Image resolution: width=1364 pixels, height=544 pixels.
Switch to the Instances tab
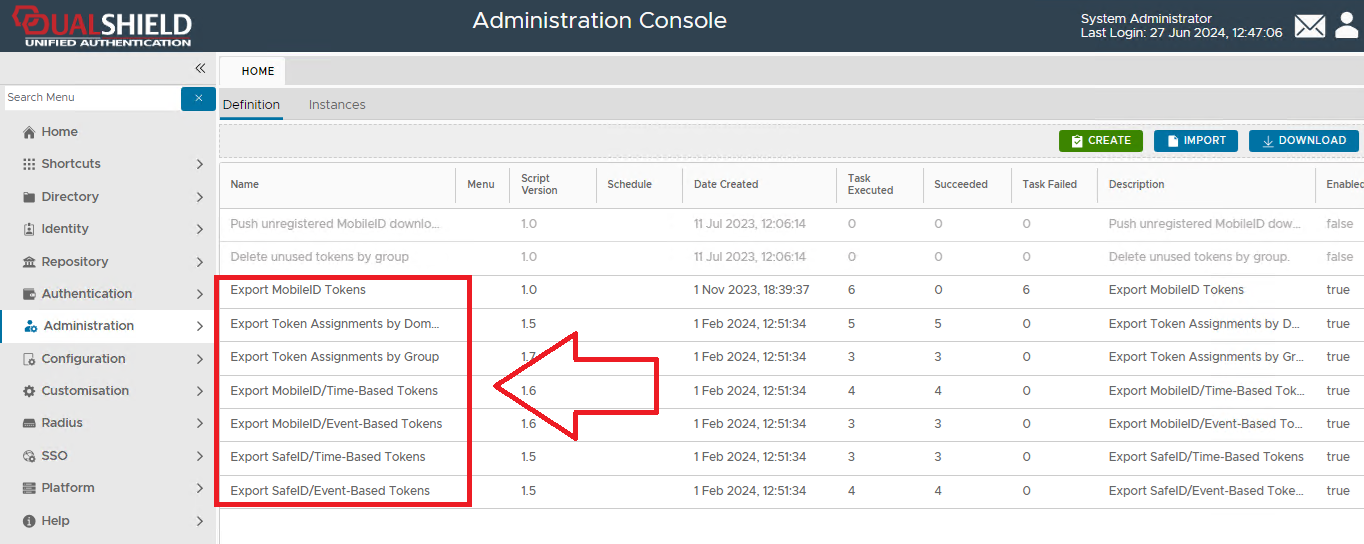pyautogui.click(x=337, y=105)
